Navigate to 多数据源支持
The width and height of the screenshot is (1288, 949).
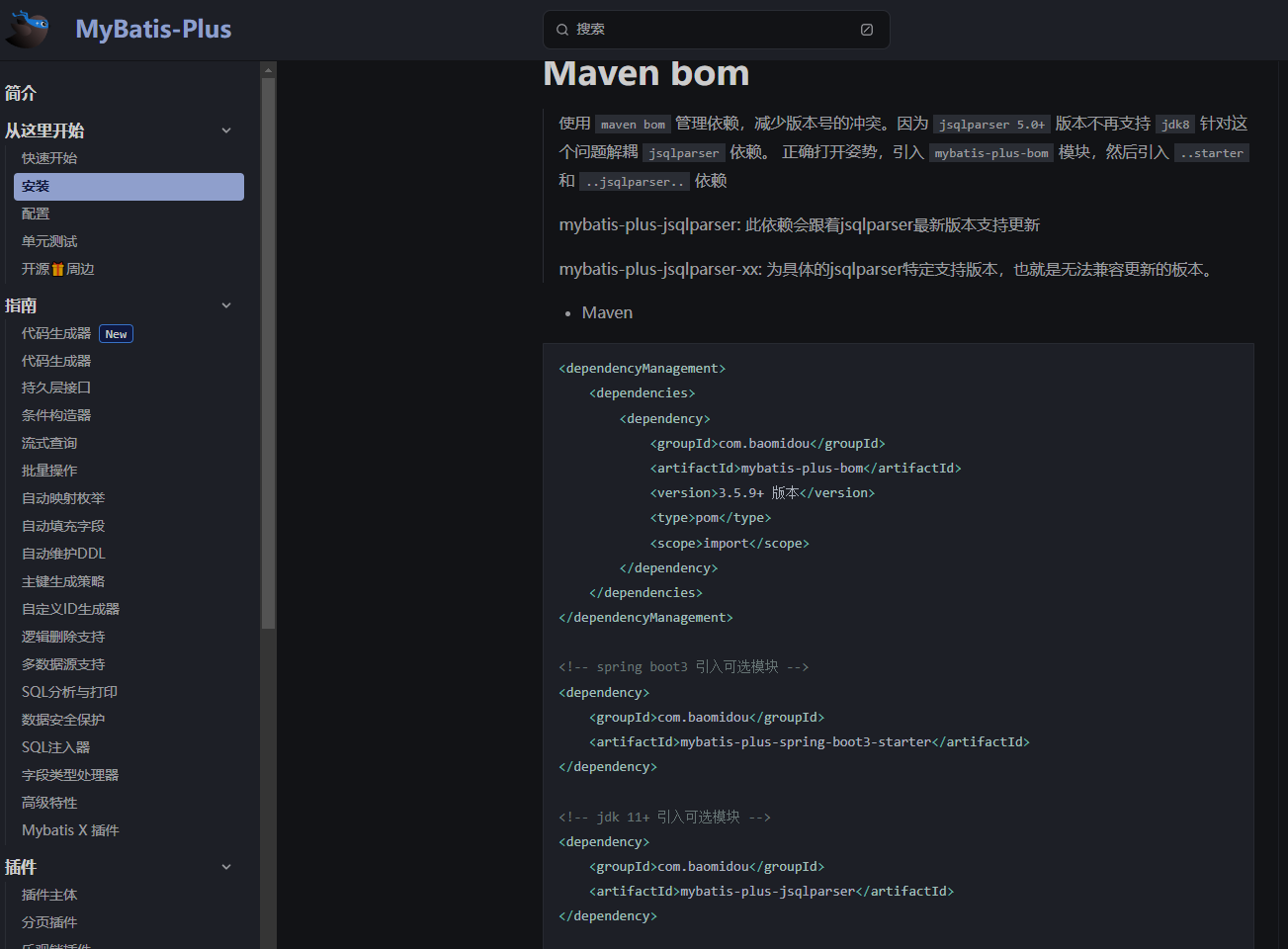[x=63, y=664]
